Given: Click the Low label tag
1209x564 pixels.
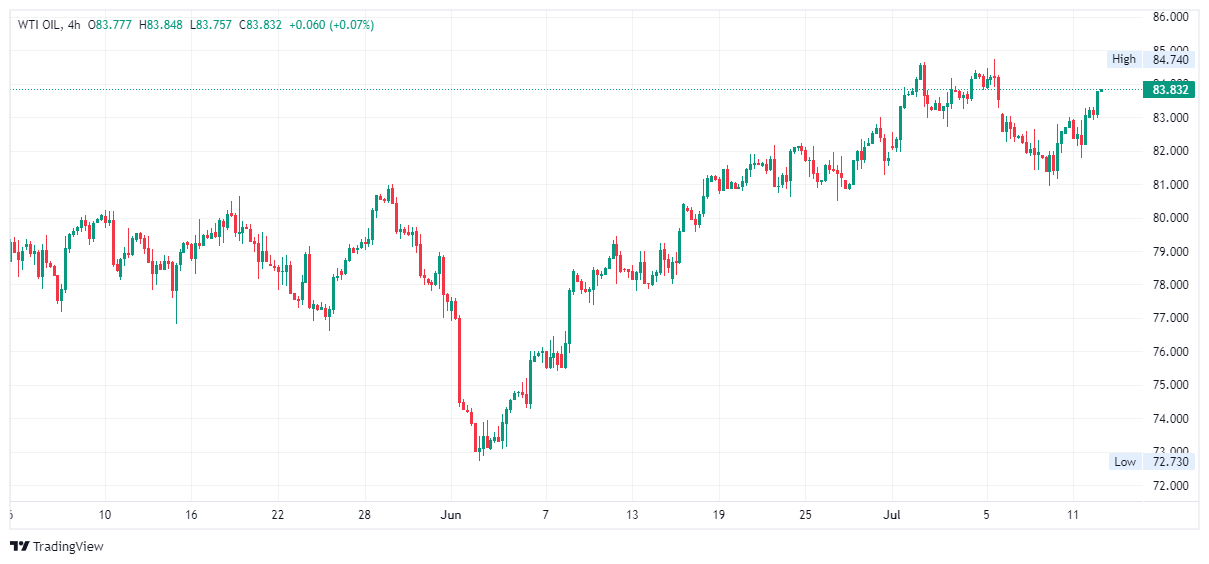Looking at the screenshot, I should tap(1125, 461).
